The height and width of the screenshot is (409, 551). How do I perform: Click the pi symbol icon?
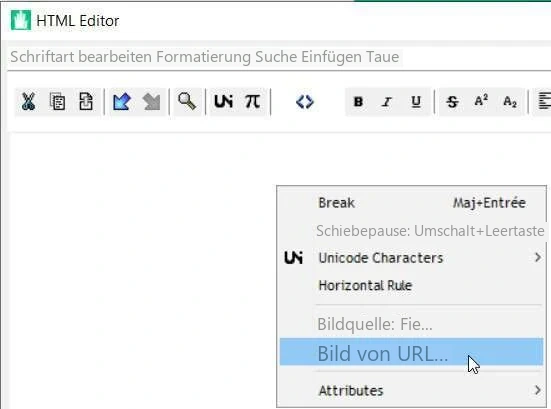tap(252, 101)
